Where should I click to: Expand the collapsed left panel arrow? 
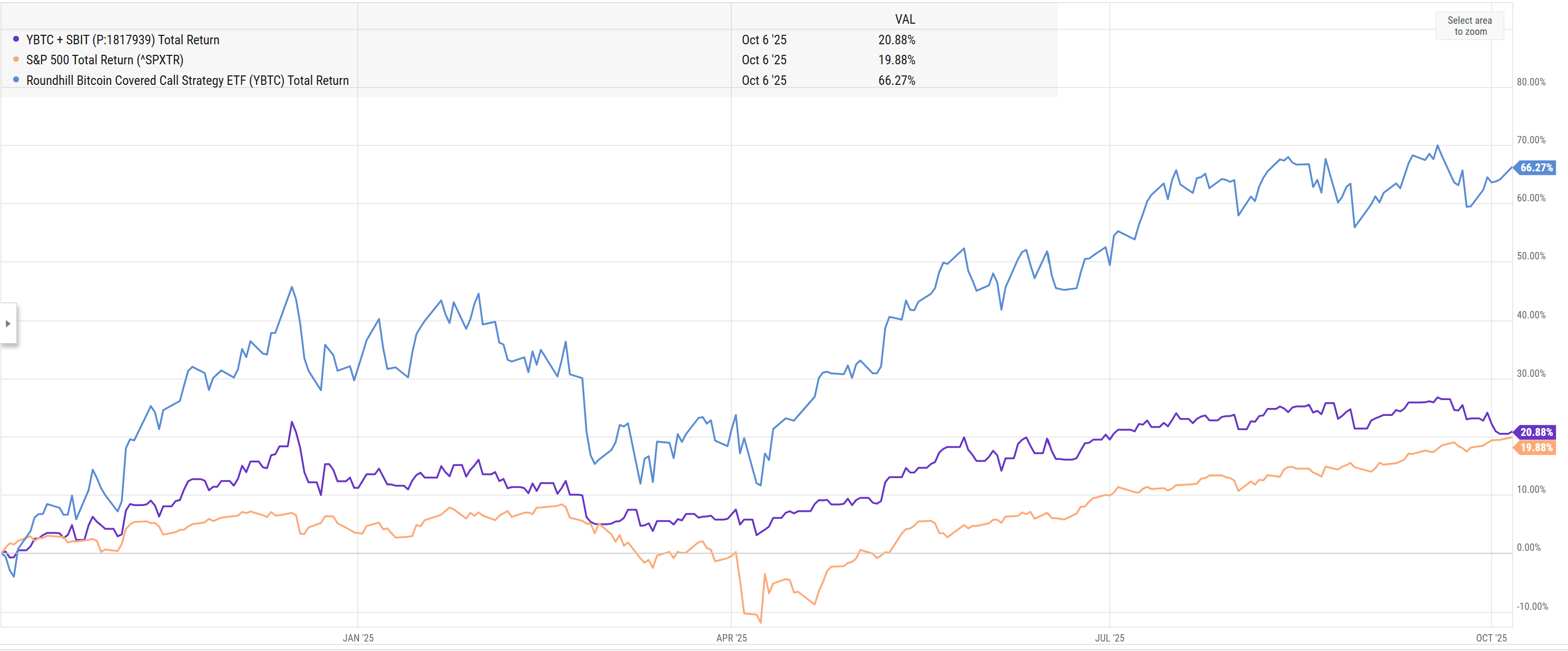coord(8,323)
